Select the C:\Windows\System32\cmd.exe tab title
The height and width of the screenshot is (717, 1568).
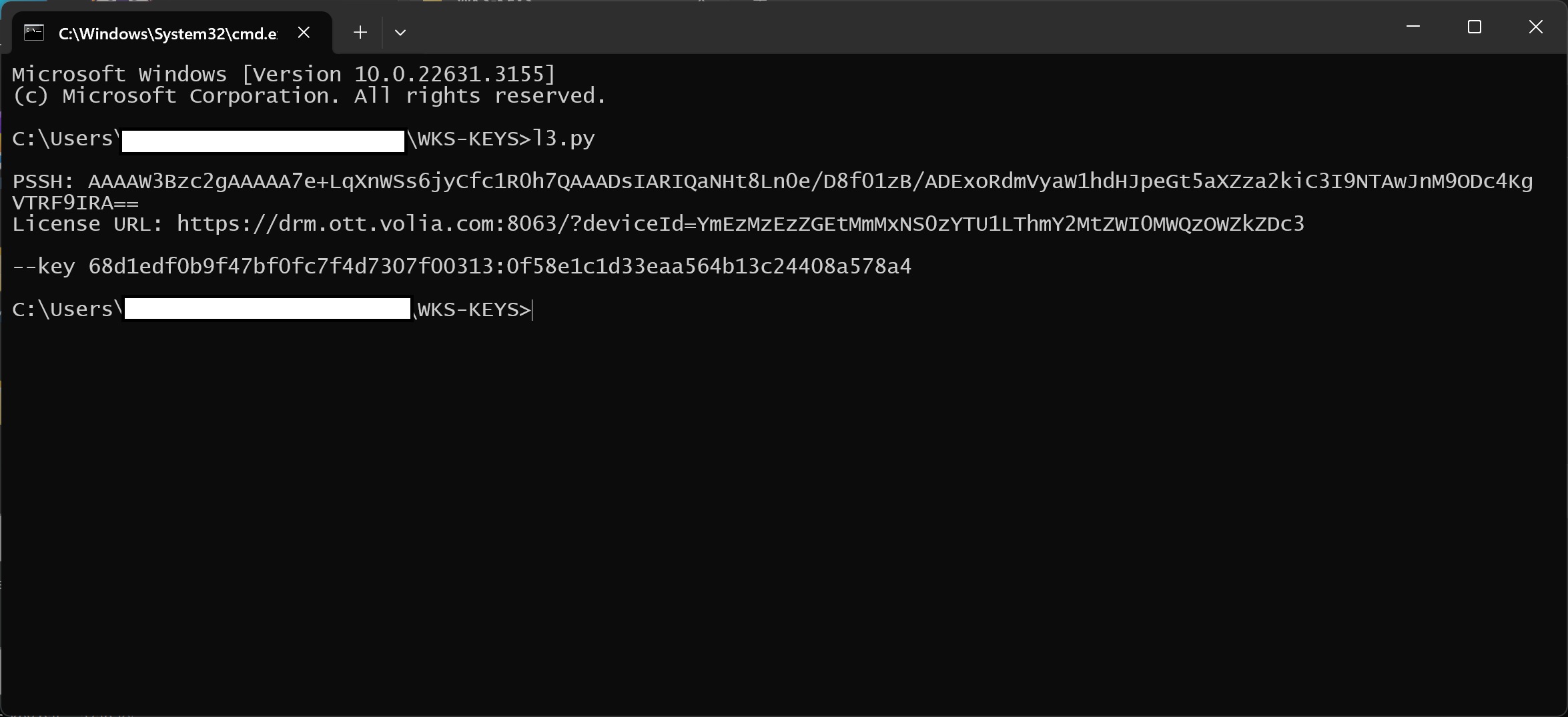pyautogui.click(x=167, y=33)
